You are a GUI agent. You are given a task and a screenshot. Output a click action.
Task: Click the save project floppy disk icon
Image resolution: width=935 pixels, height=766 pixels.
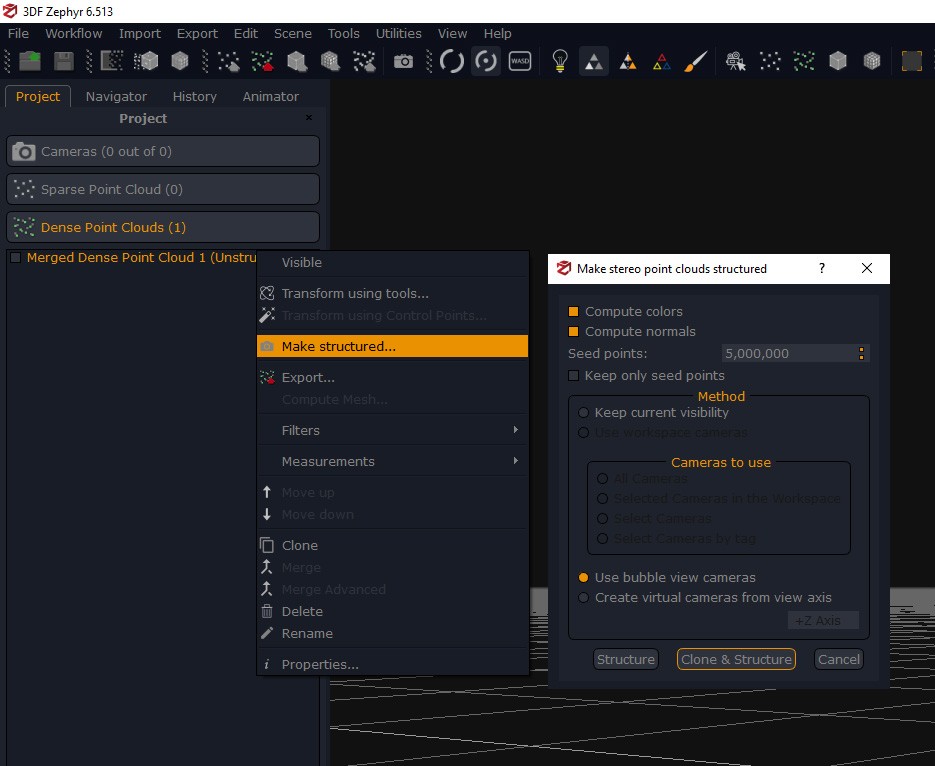(64, 61)
